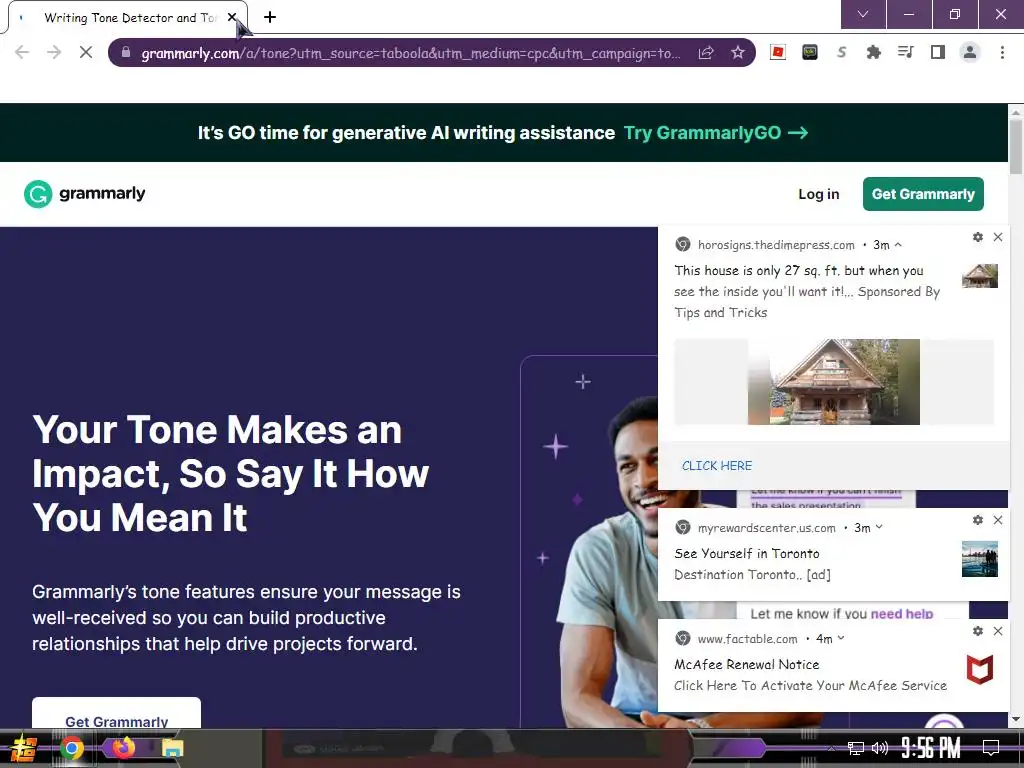Select the Writing Tone Detector tab
This screenshot has height=768, width=1024.
(129, 17)
